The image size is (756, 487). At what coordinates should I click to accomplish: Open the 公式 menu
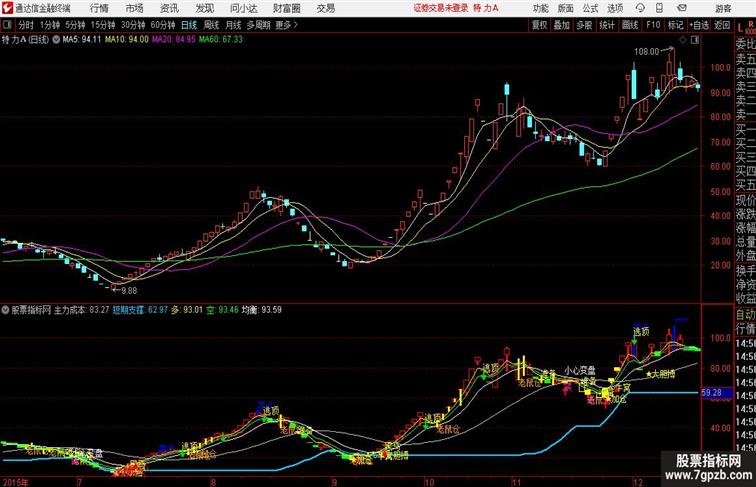(590, 8)
